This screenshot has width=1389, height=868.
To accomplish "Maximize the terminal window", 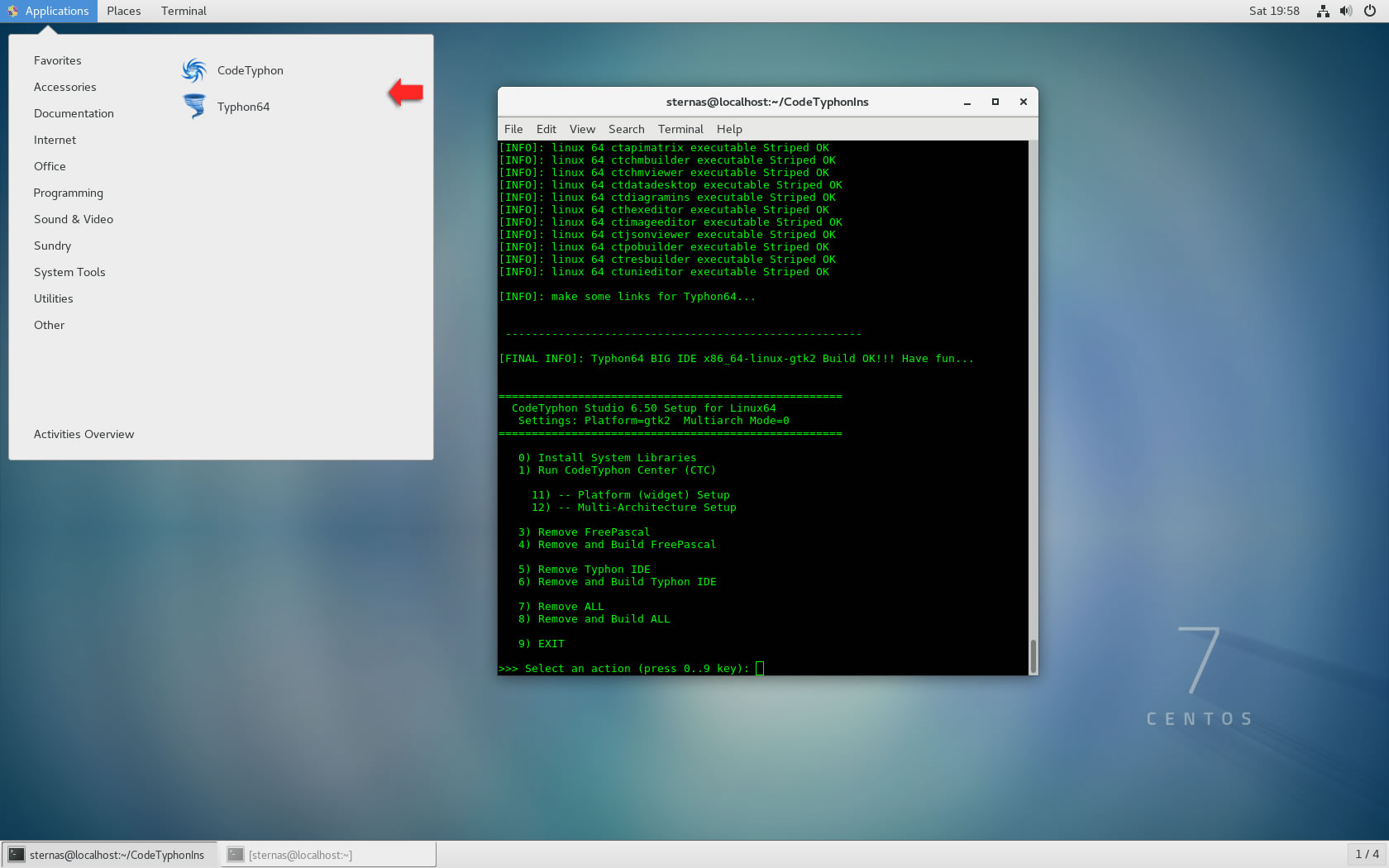I will pyautogui.click(x=995, y=102).
